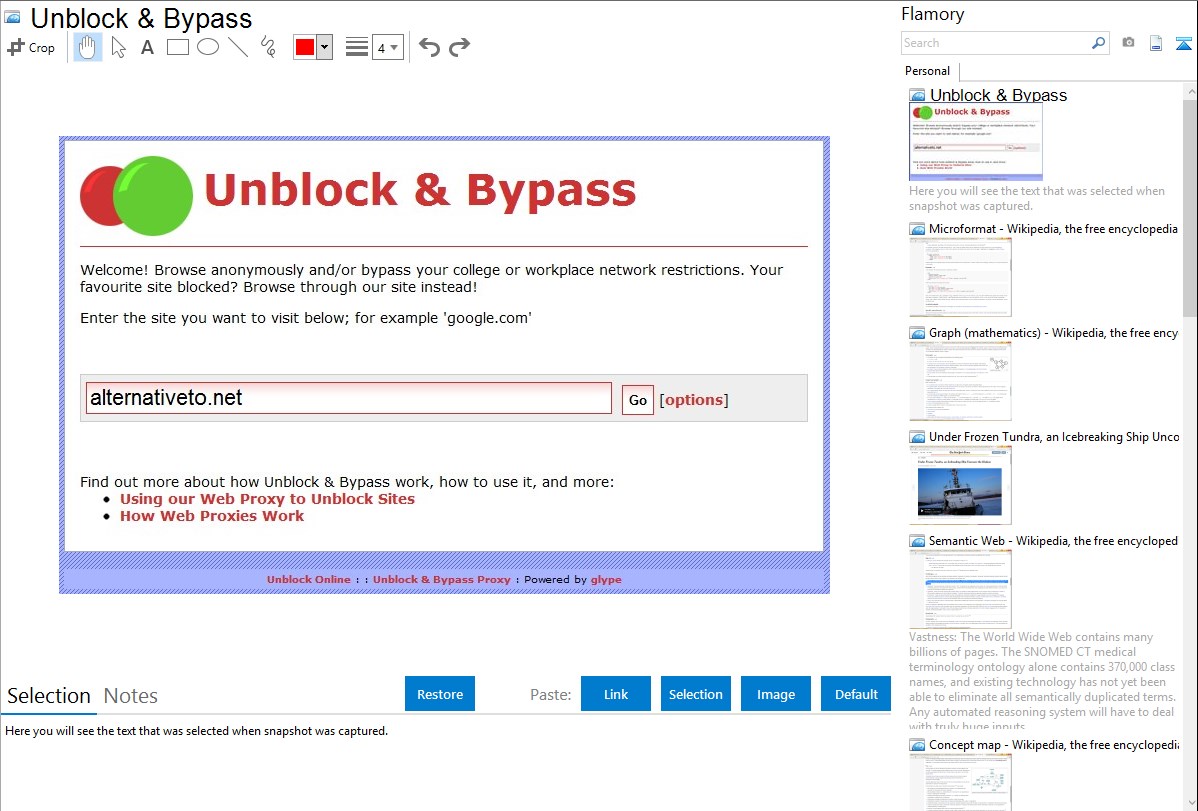Screen dimensions: 1198x811
Task: Select the Hand pan tool
Action: coord(87,47)
